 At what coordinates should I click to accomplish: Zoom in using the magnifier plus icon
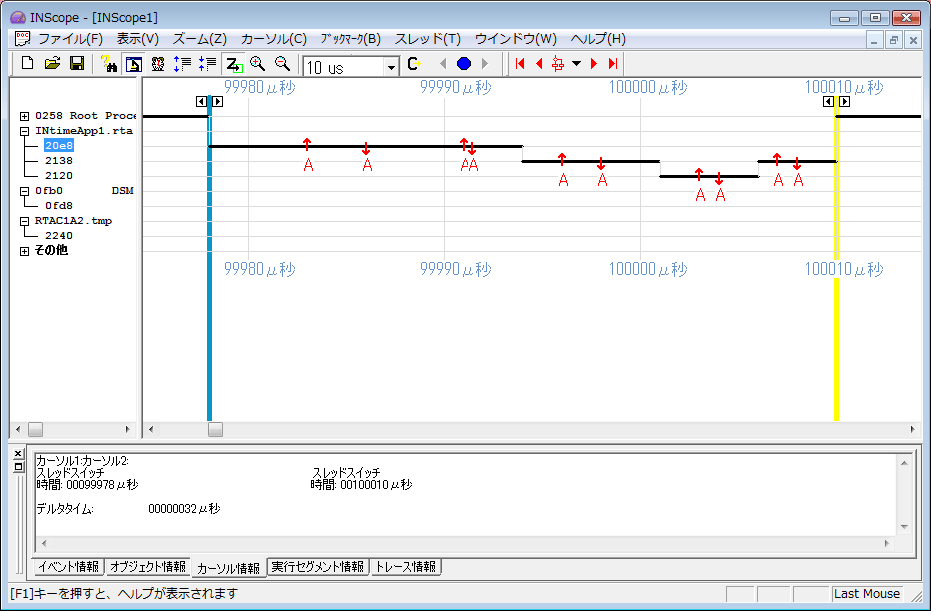[257, 63]
